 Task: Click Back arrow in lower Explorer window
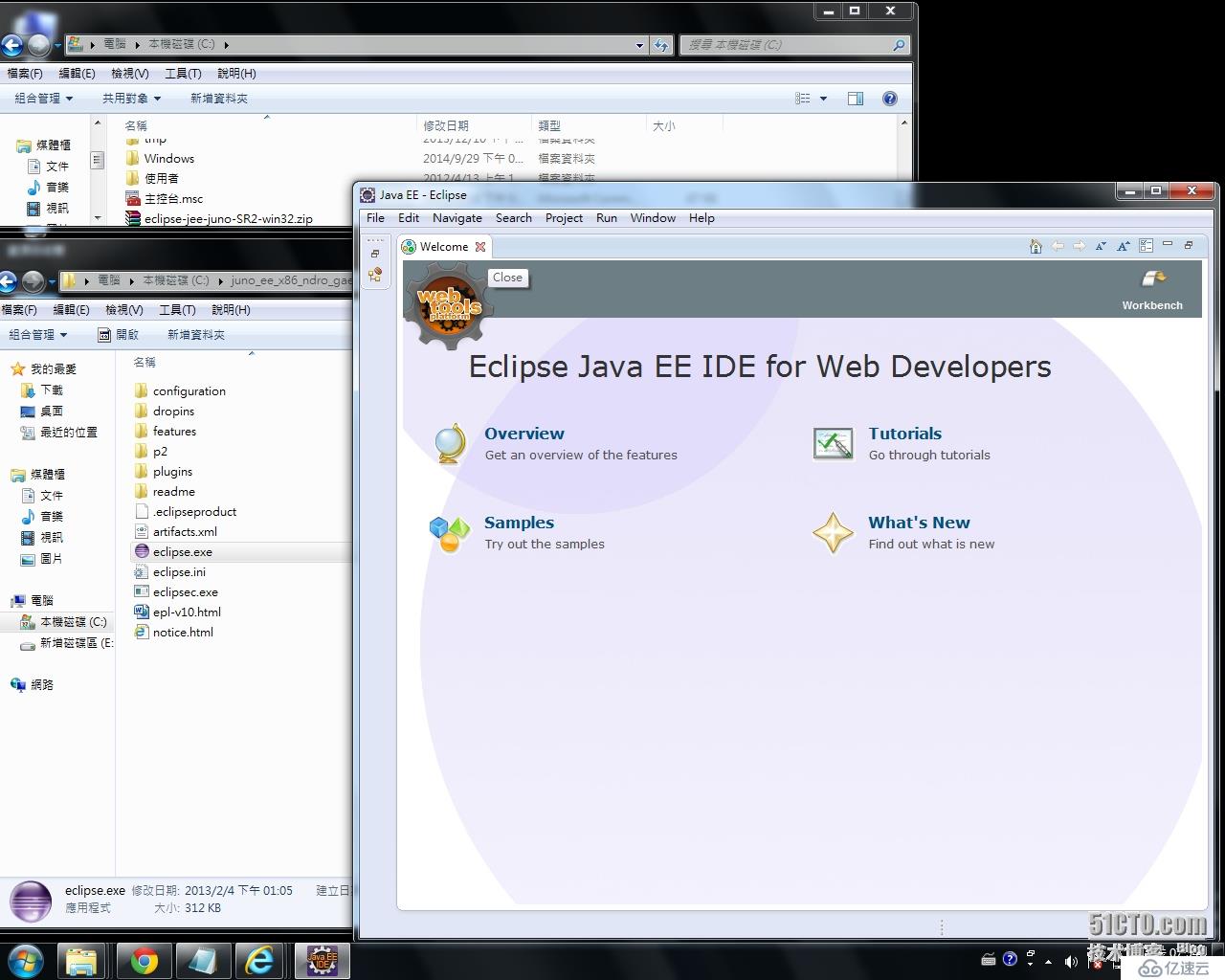(x=8, y=281)
